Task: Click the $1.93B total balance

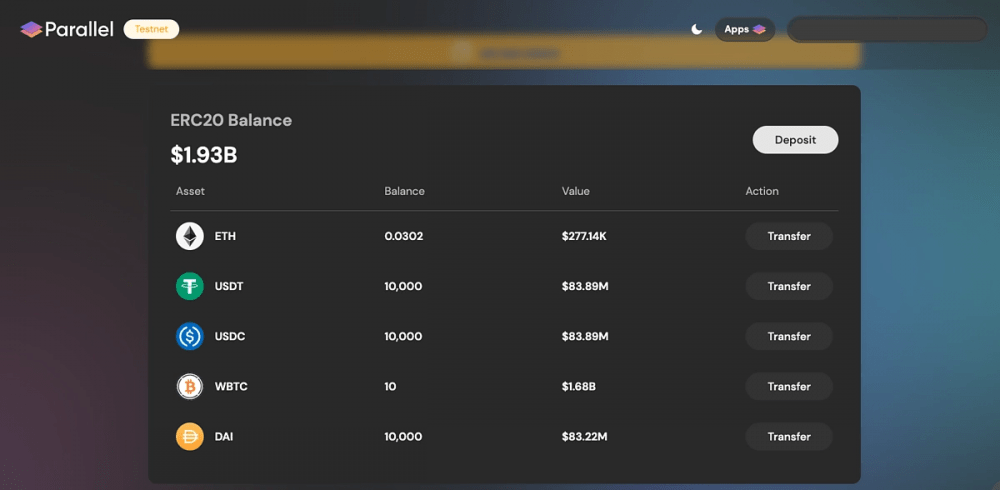Action: click(x=204, y=155)
